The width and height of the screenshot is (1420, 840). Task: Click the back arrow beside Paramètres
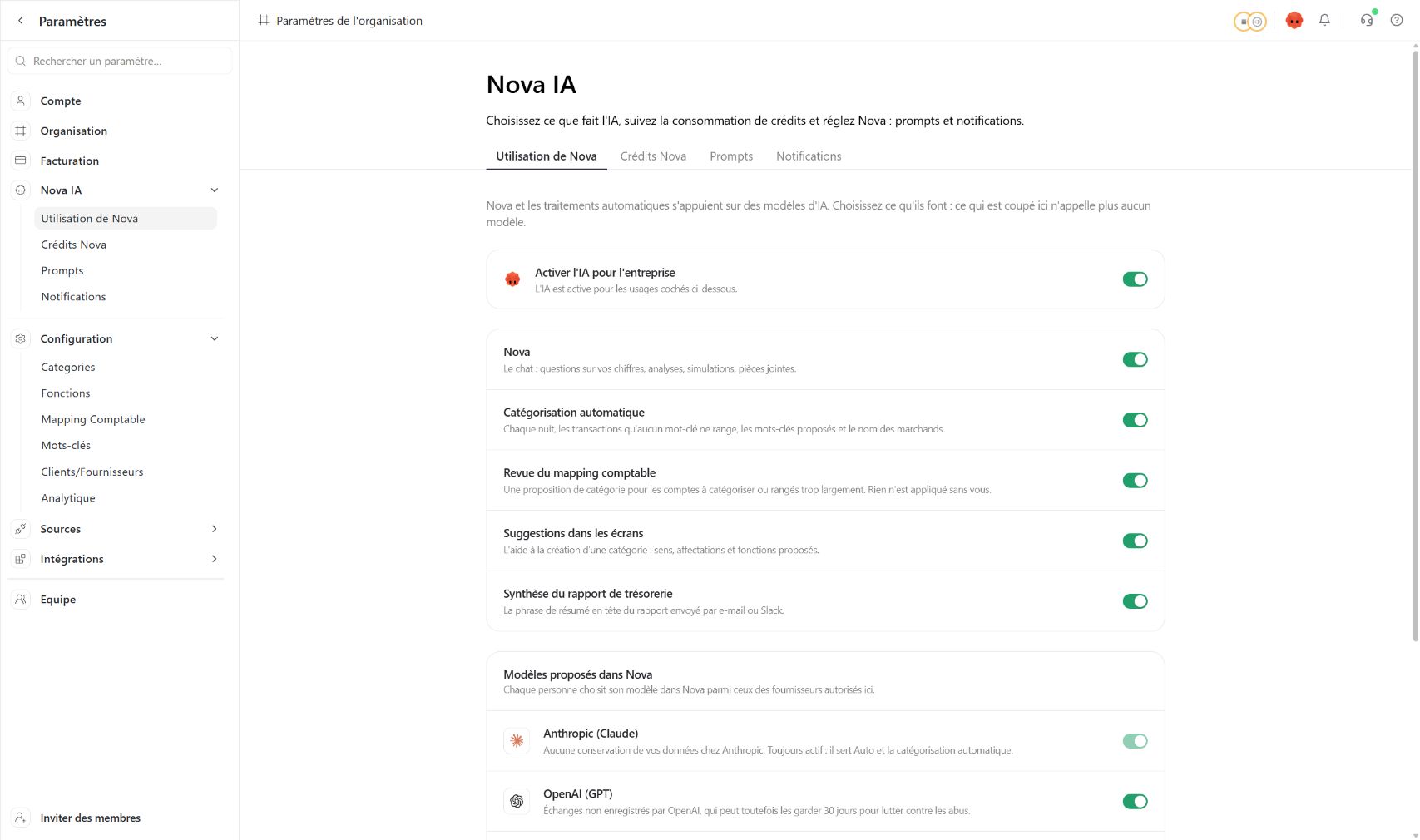21,21
